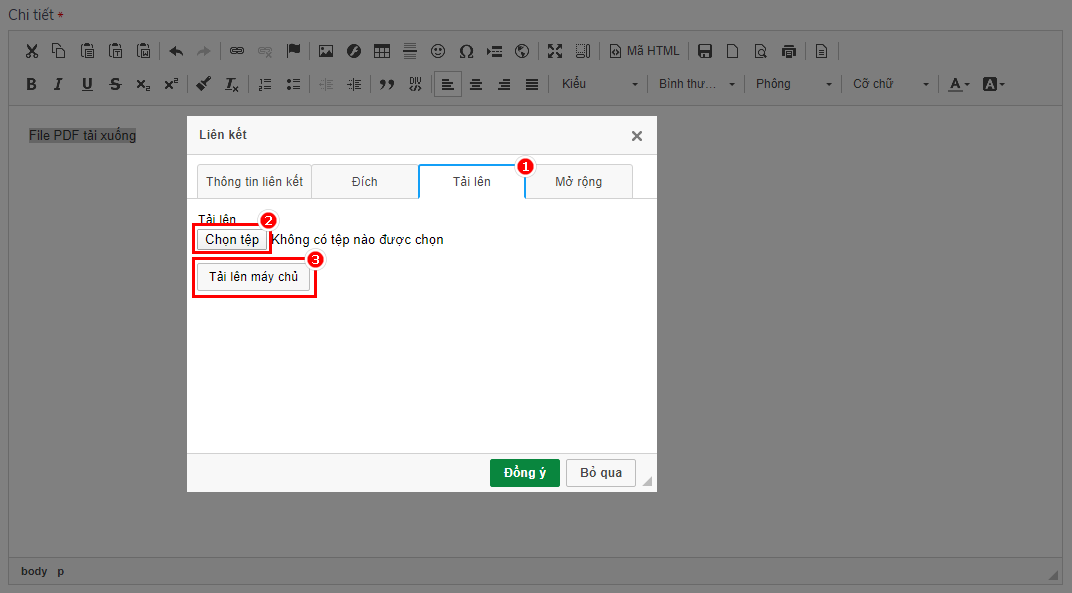Insert special character with Omega icon

(x=466, y=51)
